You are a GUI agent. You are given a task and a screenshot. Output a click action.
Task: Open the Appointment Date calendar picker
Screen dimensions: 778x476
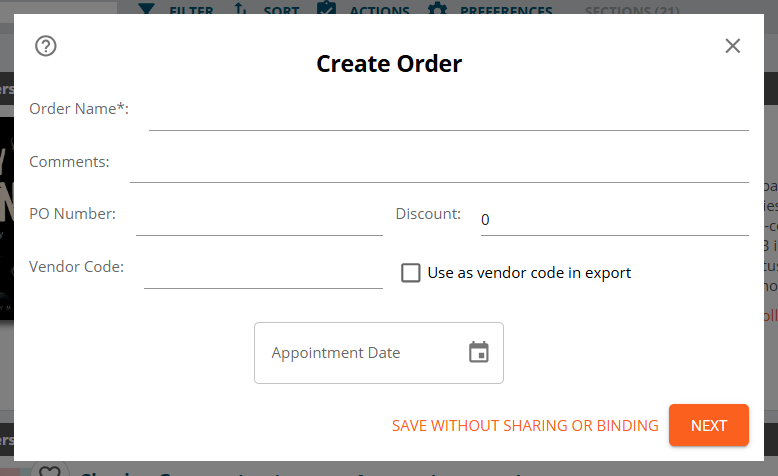point(479,352)
